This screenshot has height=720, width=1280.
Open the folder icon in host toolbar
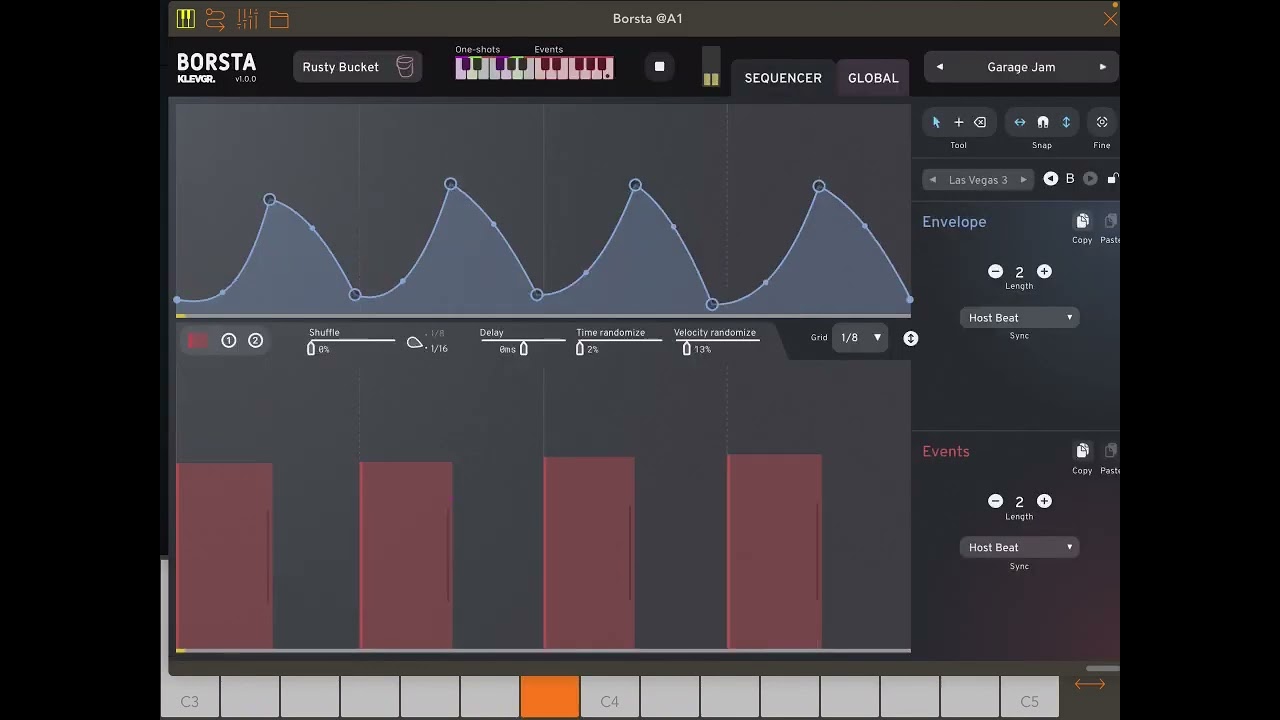[279, 19]
